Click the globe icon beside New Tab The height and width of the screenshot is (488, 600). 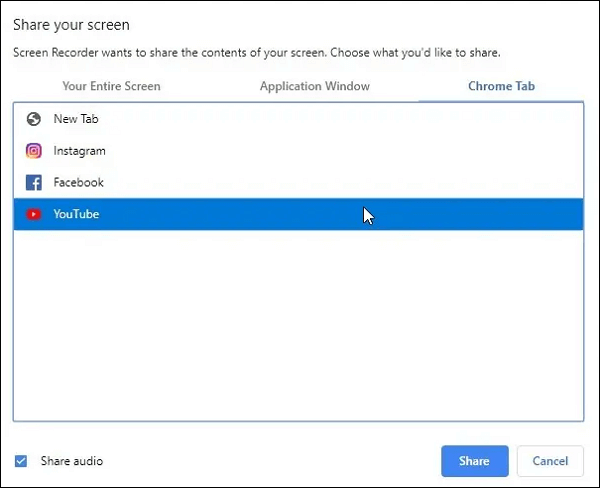tap(34, 119)
